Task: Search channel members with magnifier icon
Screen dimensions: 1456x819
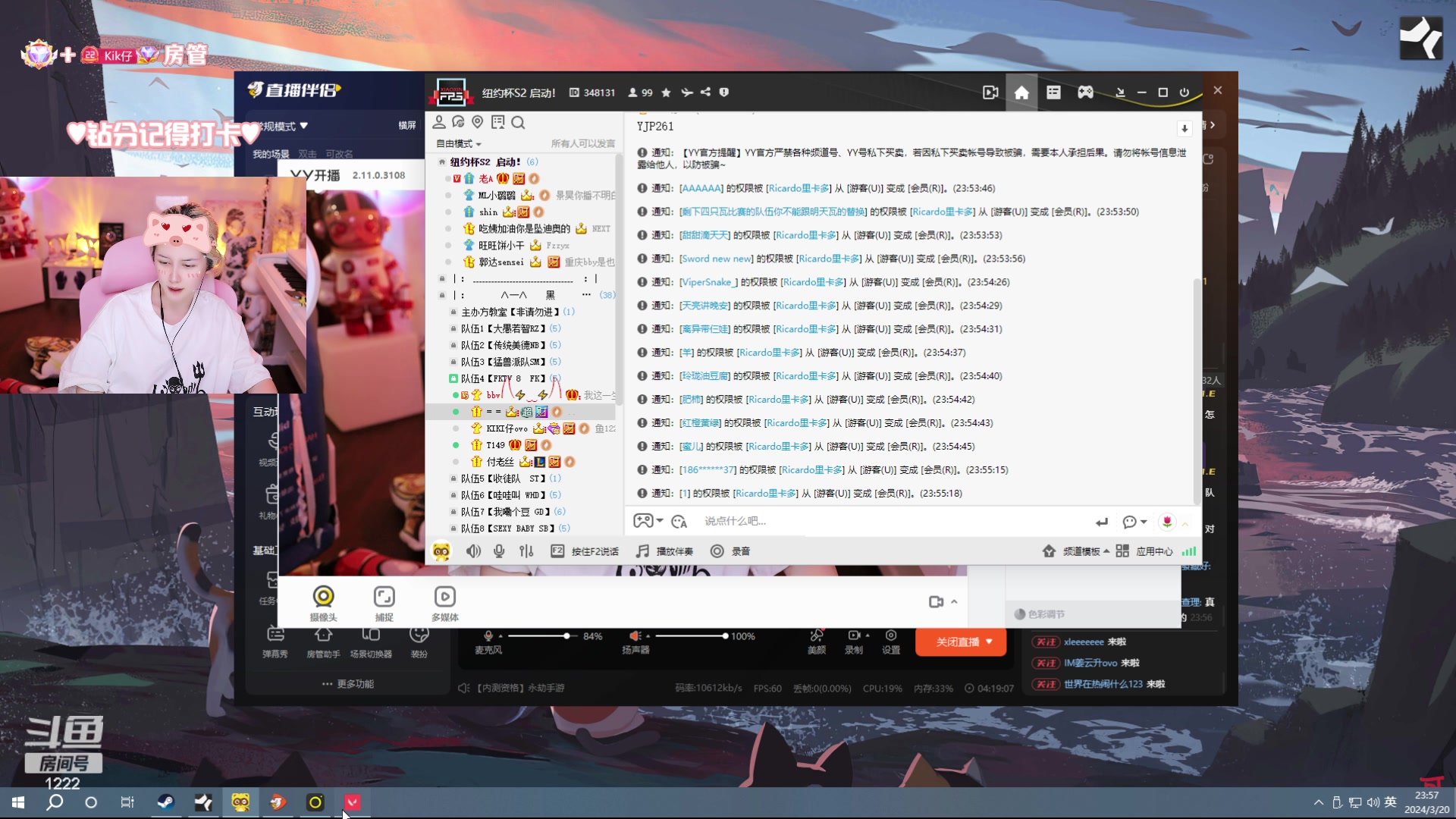Action: [x=518, y=122]
